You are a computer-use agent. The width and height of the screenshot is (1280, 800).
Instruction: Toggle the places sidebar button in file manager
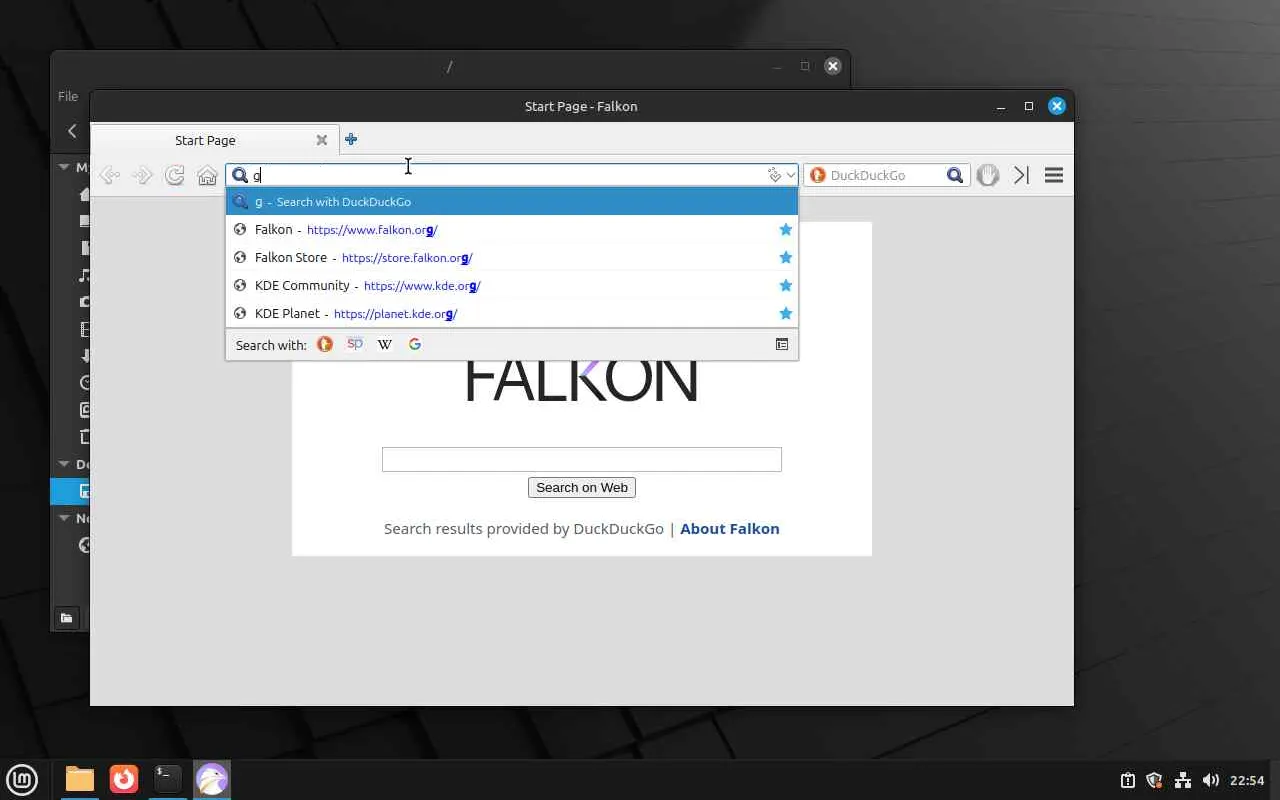66,618
